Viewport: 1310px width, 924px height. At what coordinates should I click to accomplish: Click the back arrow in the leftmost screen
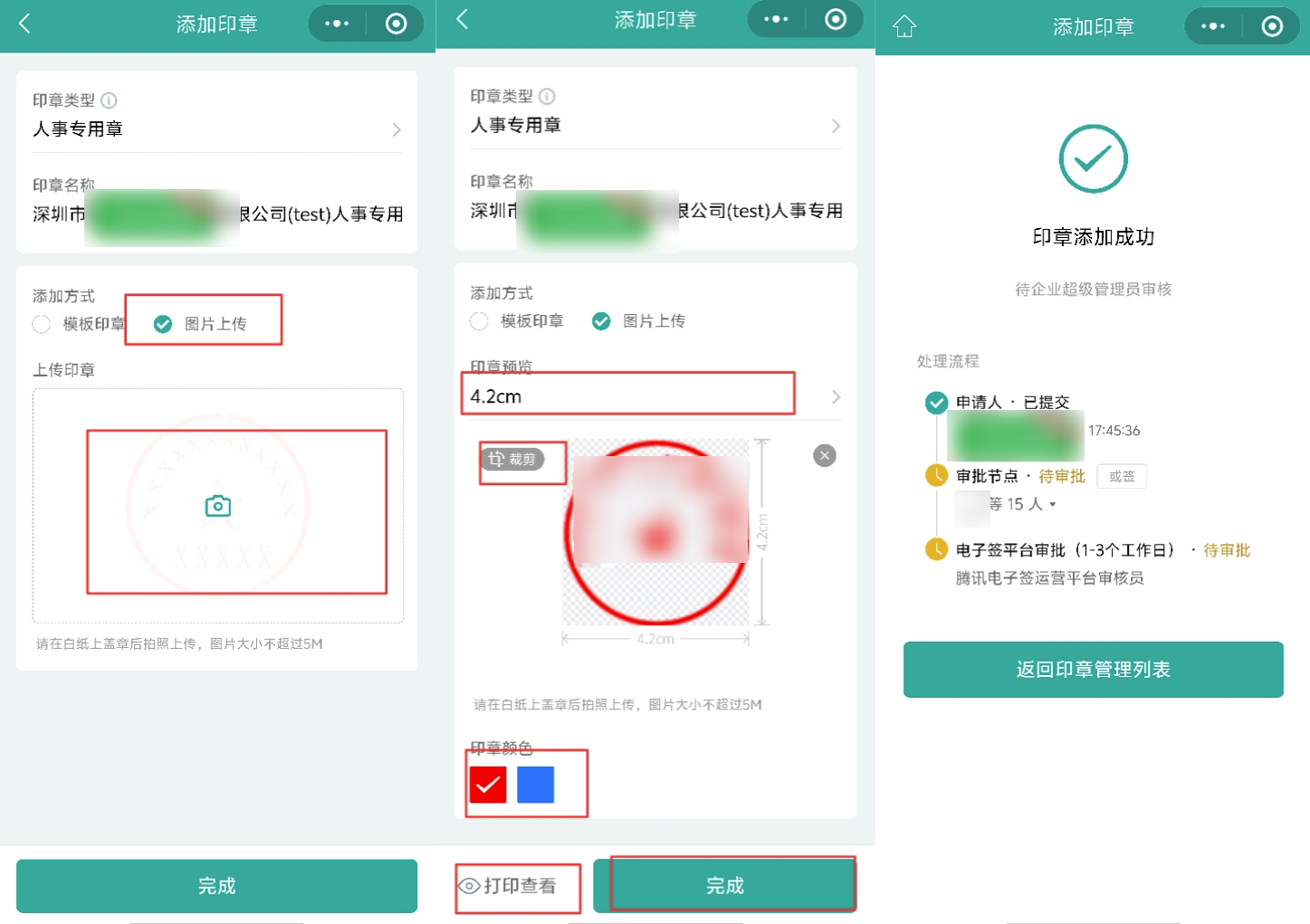point(25,24)
